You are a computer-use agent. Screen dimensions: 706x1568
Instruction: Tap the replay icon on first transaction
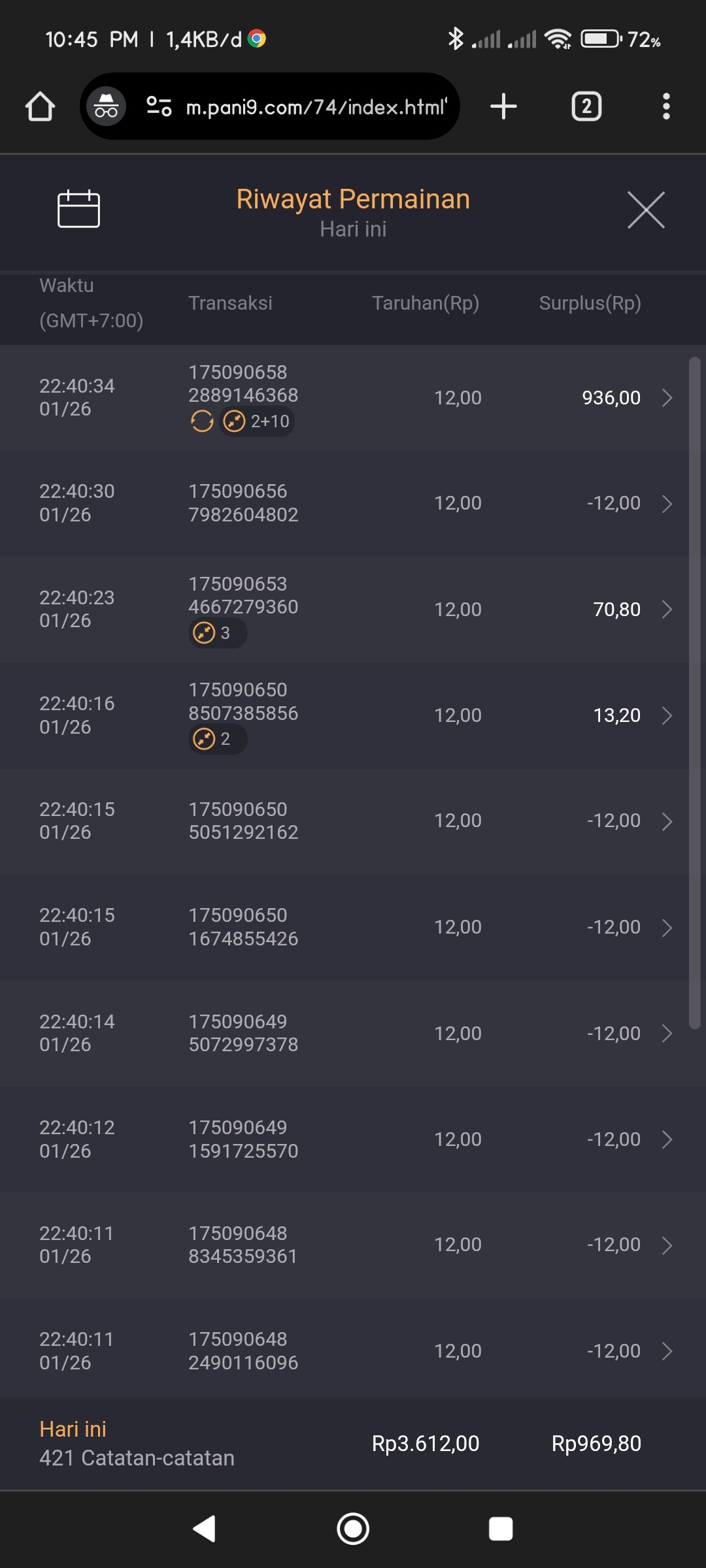click(202, 421)
